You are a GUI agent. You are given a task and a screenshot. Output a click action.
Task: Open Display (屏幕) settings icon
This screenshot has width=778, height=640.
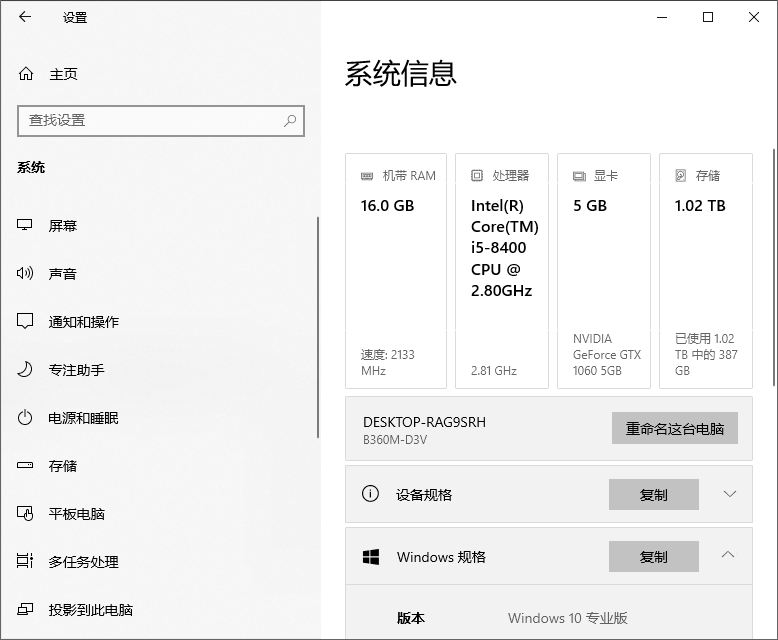tap(26, 226)
